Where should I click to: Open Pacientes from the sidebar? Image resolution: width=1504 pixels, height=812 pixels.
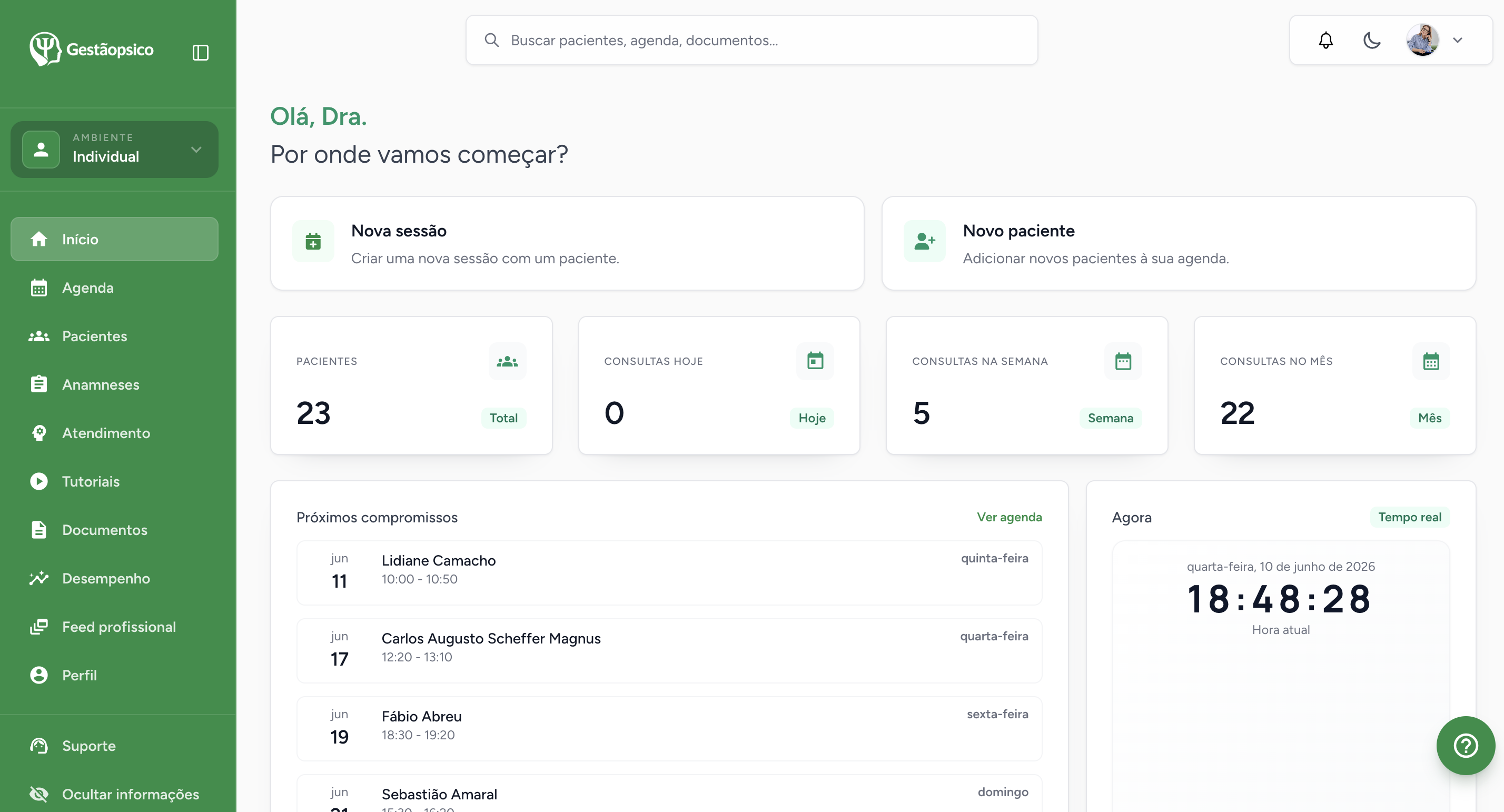point(114,336)
